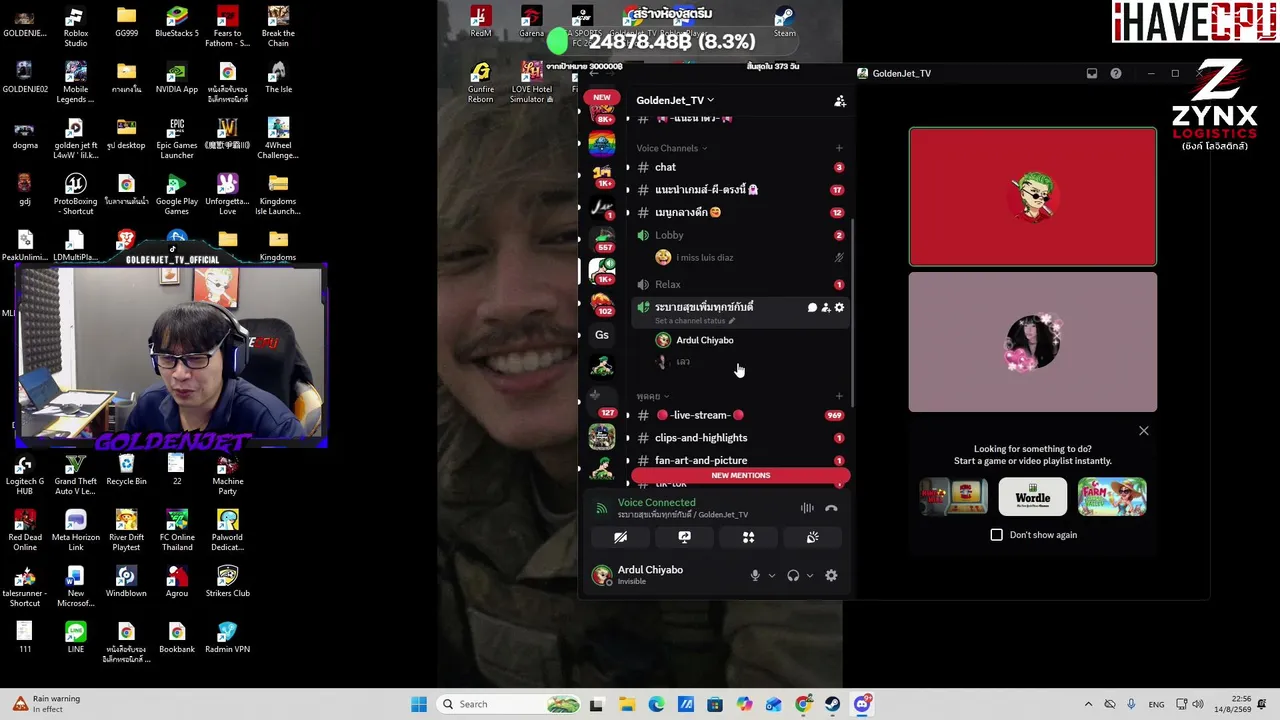The height and width of the screenshot is (720, 1280).
Task: Open the invite people icon beside GoldenJet_TV
Action: 840,101
